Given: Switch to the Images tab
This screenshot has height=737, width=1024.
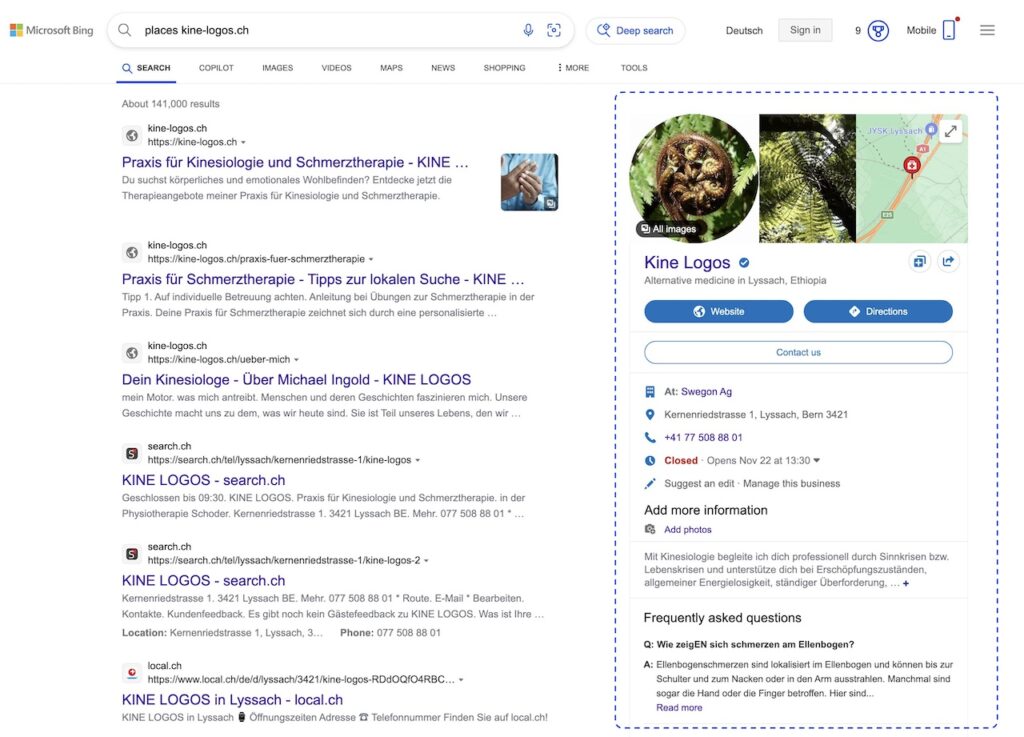Looking at the screenshot, I should (278, 68).
